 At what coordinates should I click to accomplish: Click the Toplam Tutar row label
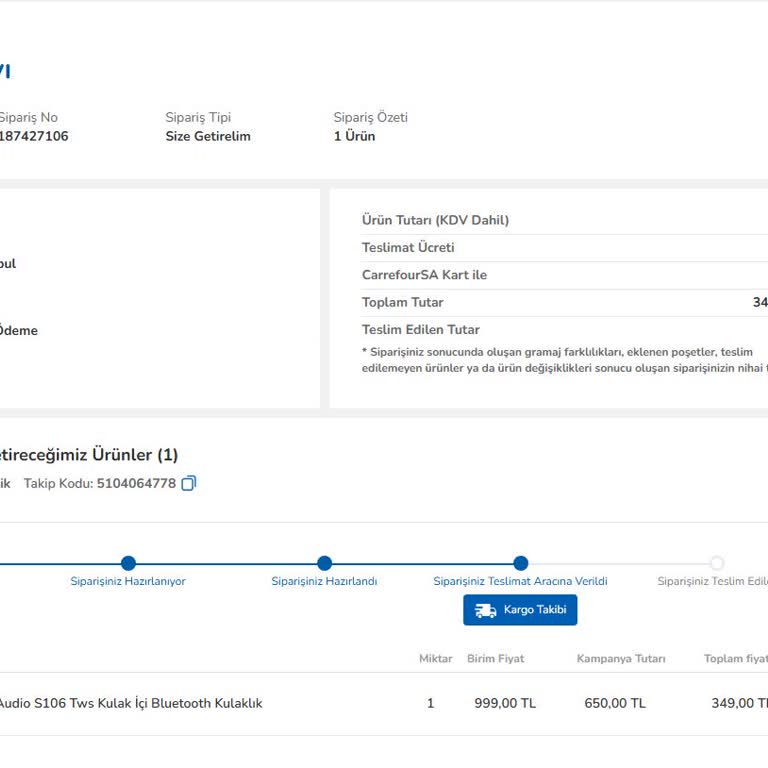click(x=402, y=302)
